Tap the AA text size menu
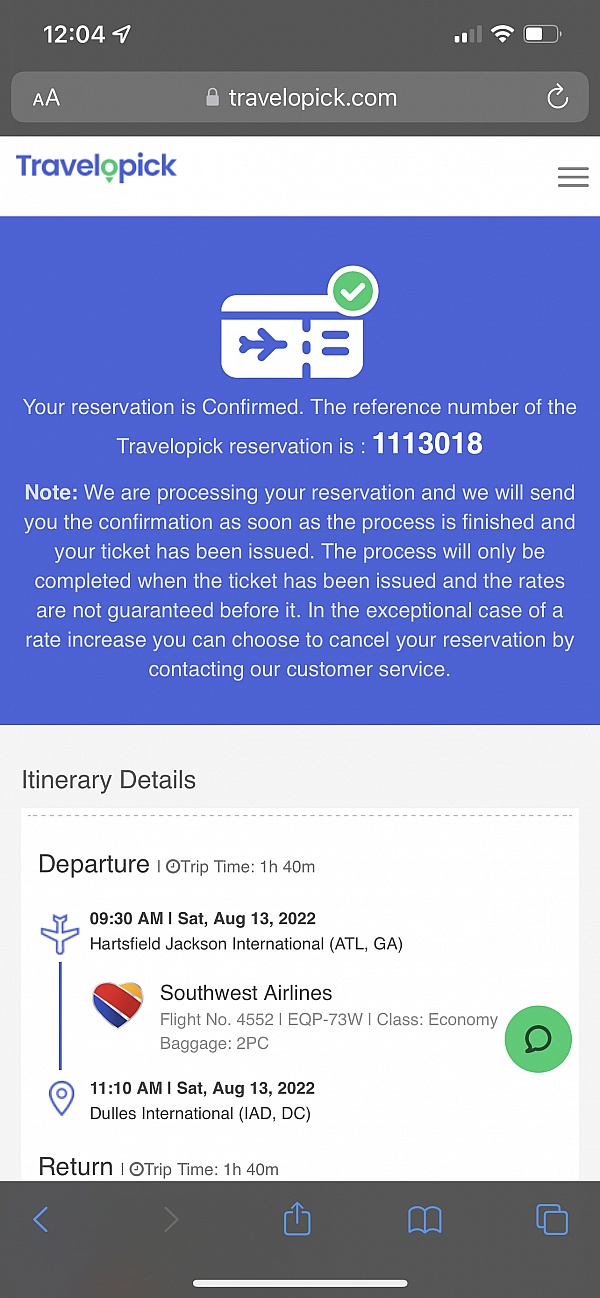Image resolution: width=600 pixels, height=1298 pixels. tap(44, 98)
